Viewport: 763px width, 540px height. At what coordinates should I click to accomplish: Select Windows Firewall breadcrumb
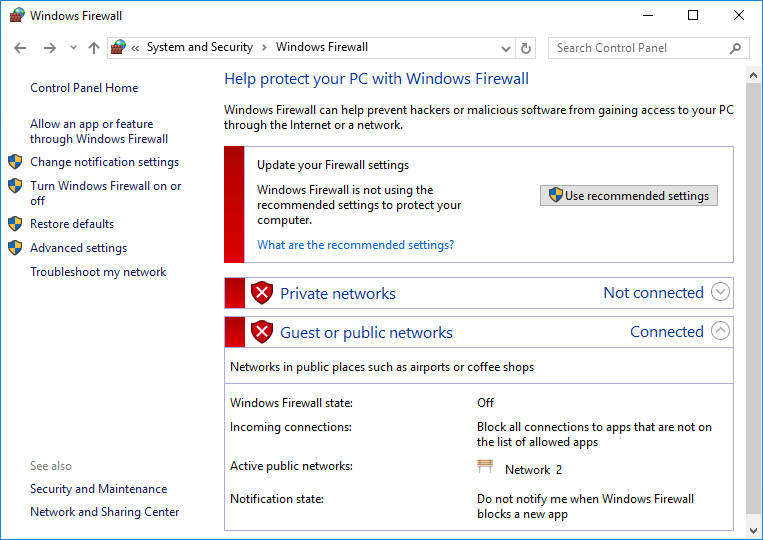point(322,47)
